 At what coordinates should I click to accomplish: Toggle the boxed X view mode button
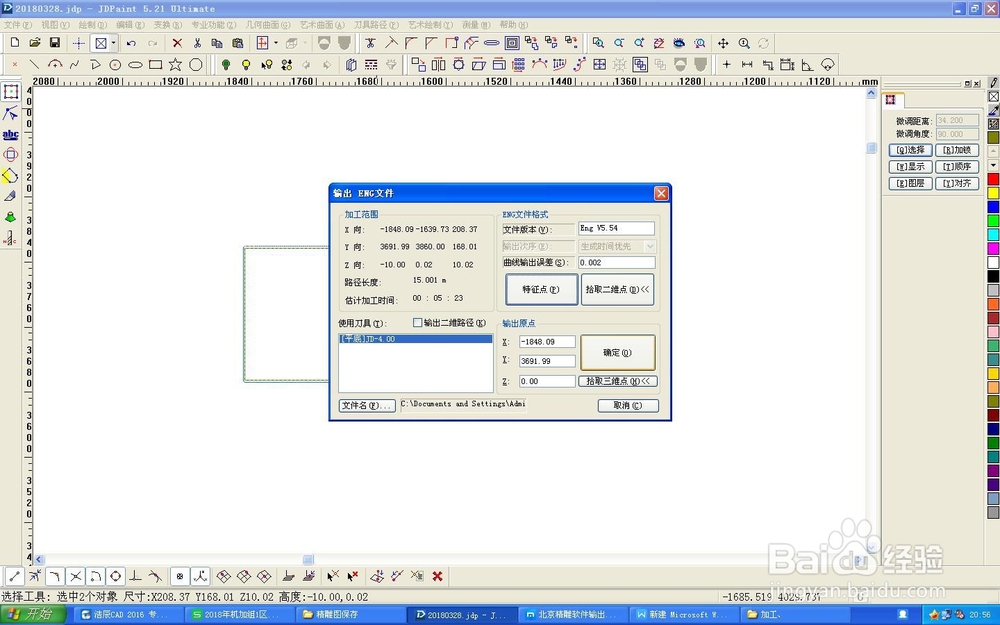(100, 43)
